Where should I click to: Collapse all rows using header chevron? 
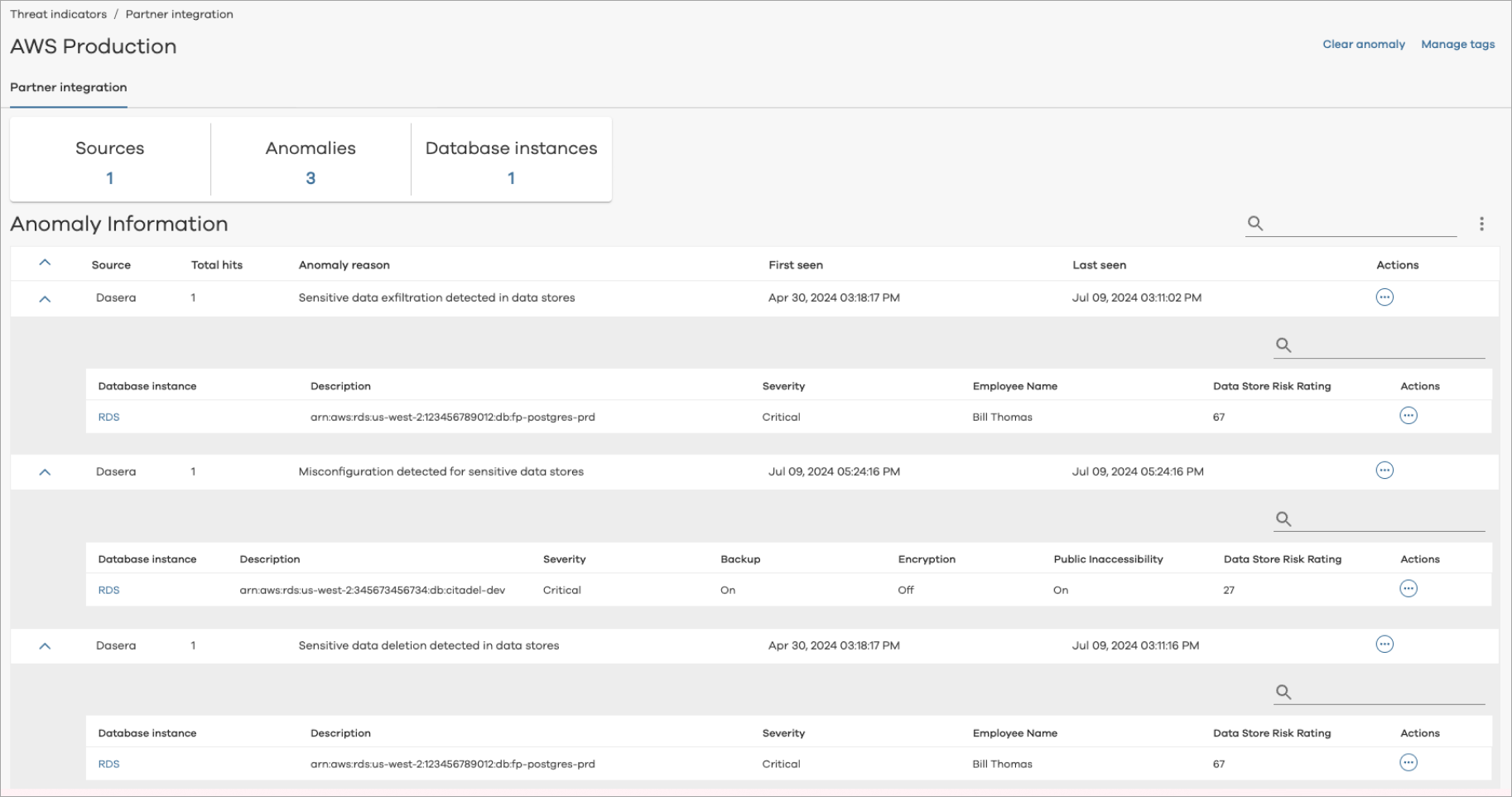46,263
